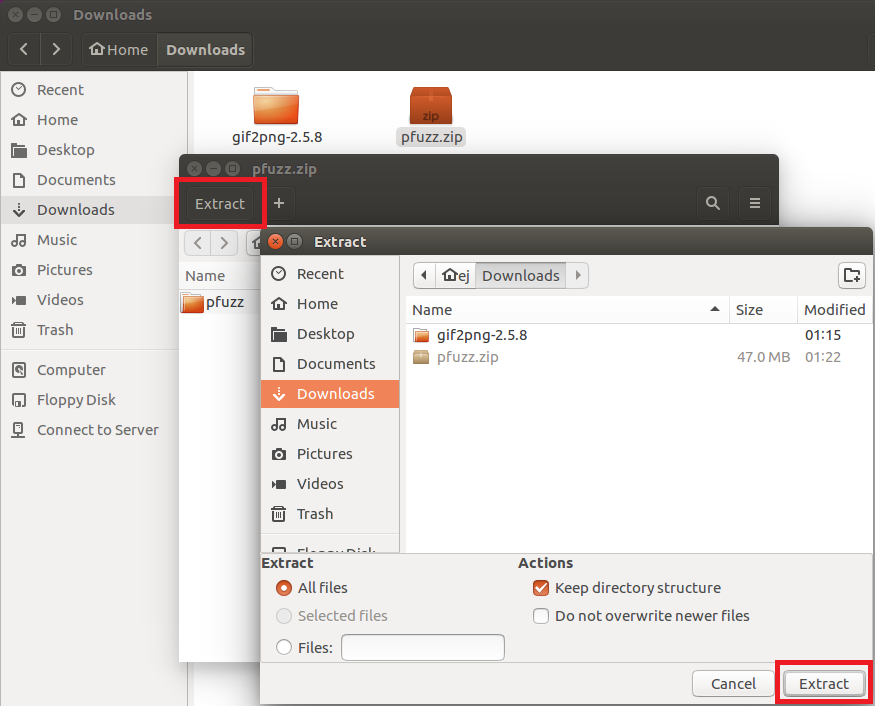
Task: Open Trash in Extract dialog sidebar
Action: [314, 514]
